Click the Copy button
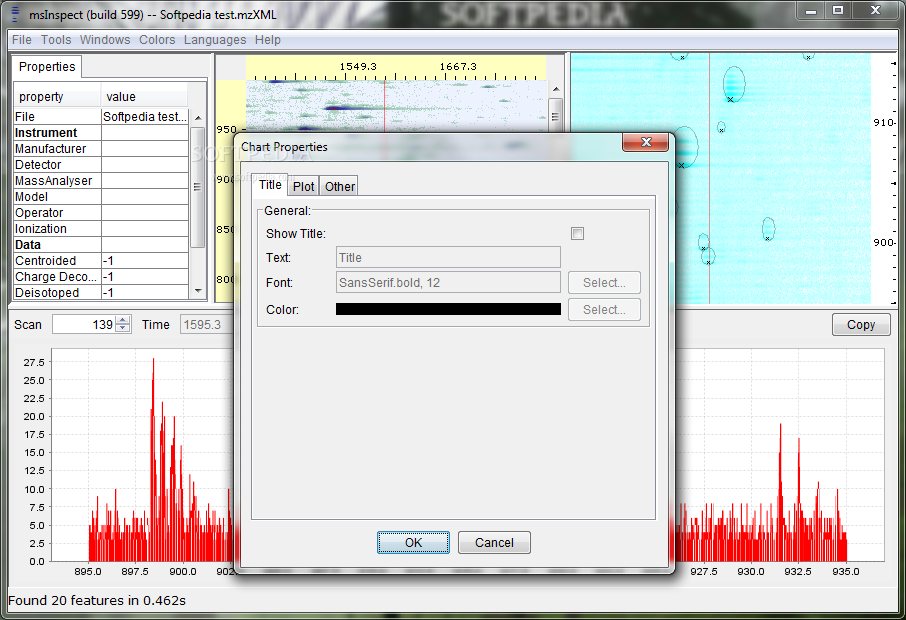906x620 pixels. click(861, 325)
